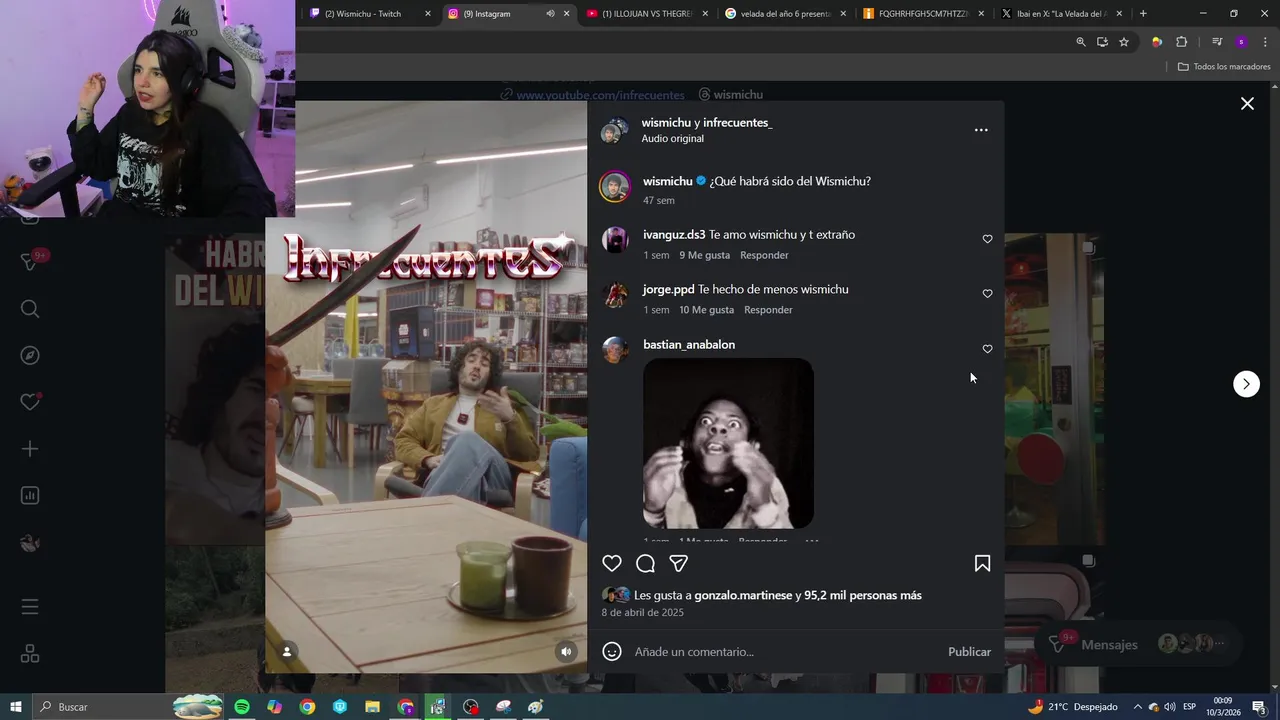
Task: Click the 'Añade un comentario...' field
Action: [785, 652]
